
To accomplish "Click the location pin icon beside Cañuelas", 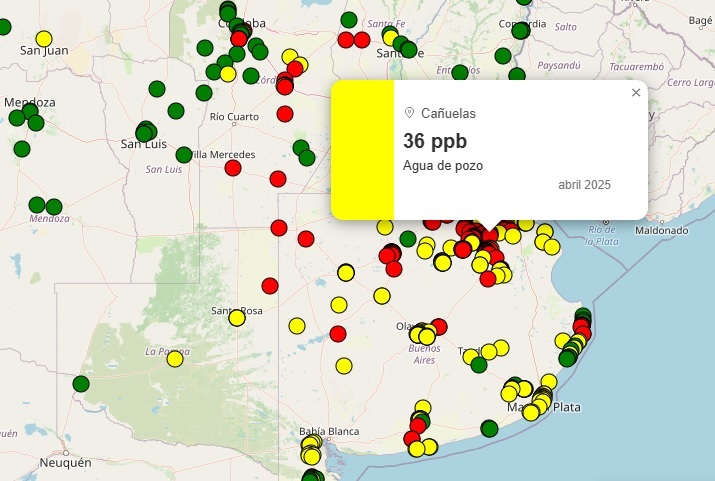I will click(409, 113).
